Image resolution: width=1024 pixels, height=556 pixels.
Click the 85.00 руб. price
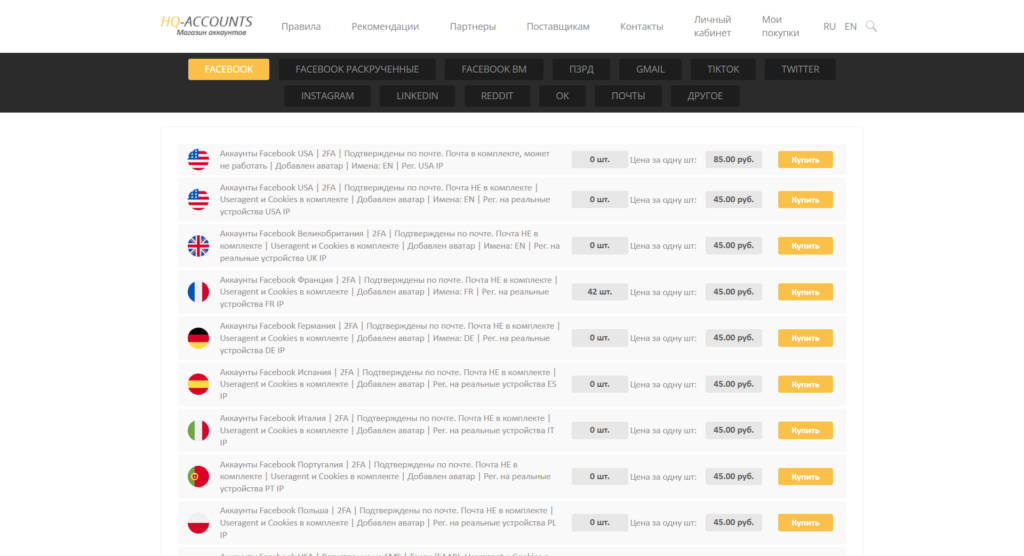coord(733,159)
